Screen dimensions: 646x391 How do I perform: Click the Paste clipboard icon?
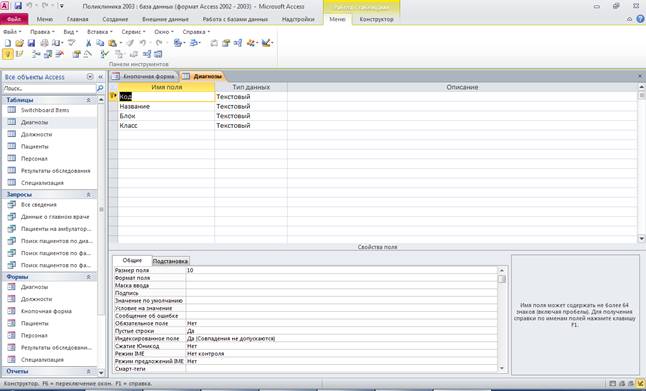(x=112, y=43)
